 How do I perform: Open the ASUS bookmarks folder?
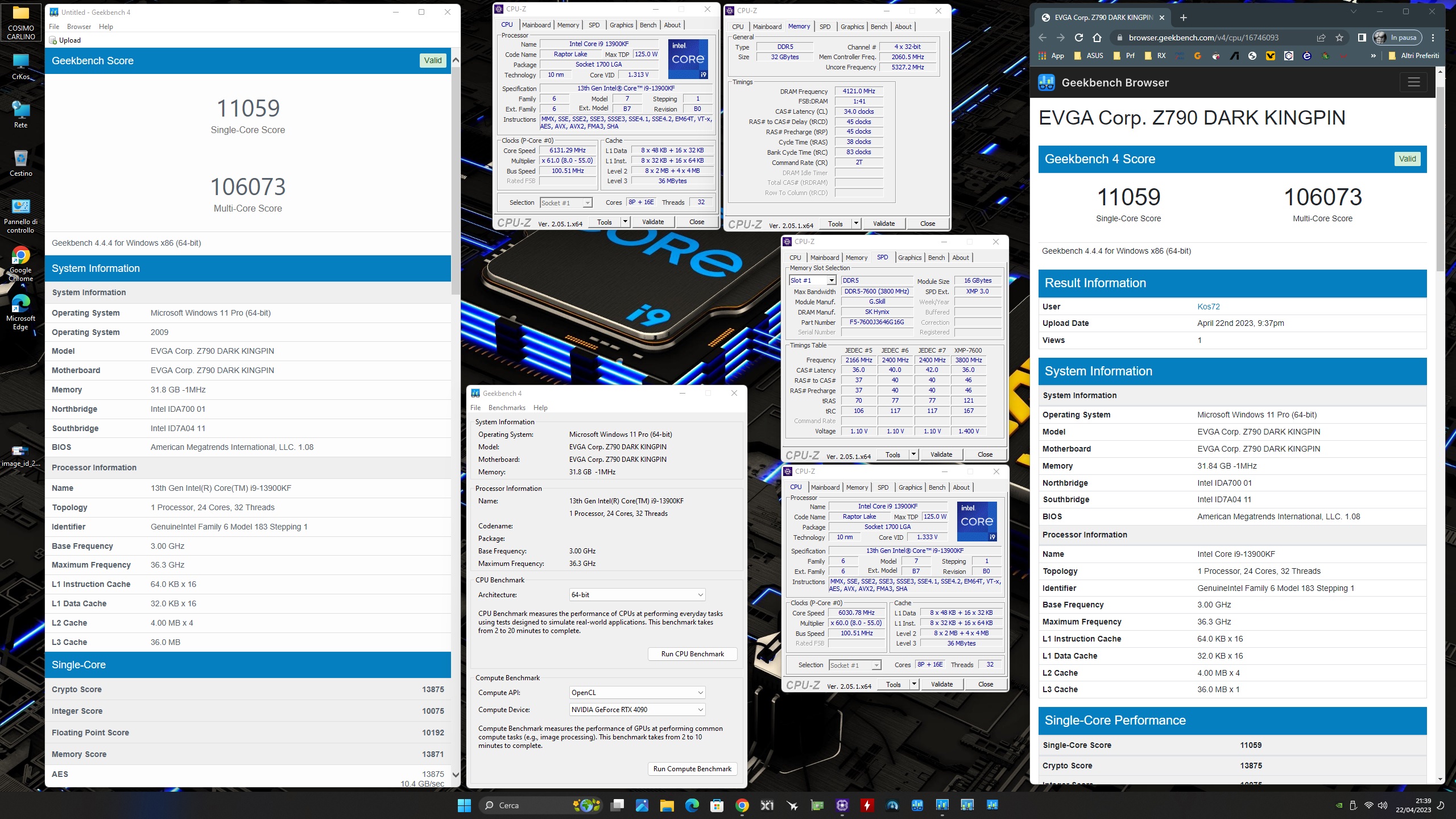[1089, 56]
